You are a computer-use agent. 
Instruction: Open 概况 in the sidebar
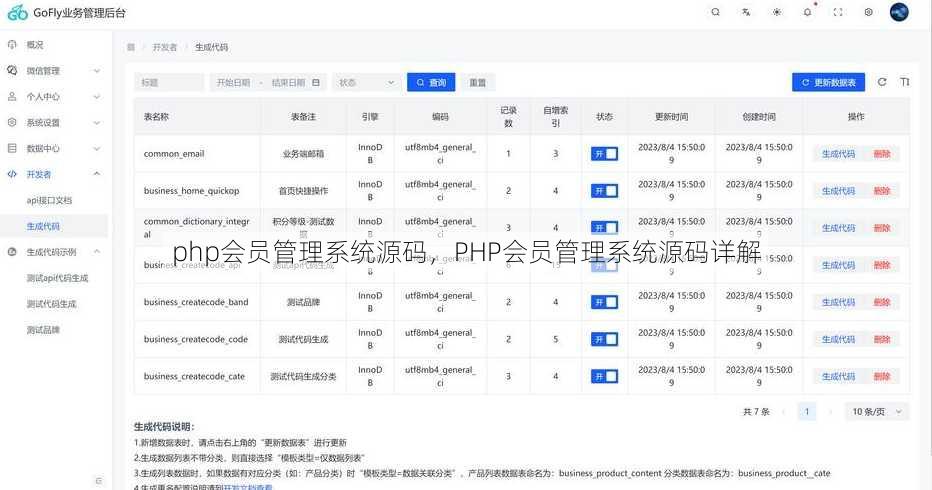[34, 45]
